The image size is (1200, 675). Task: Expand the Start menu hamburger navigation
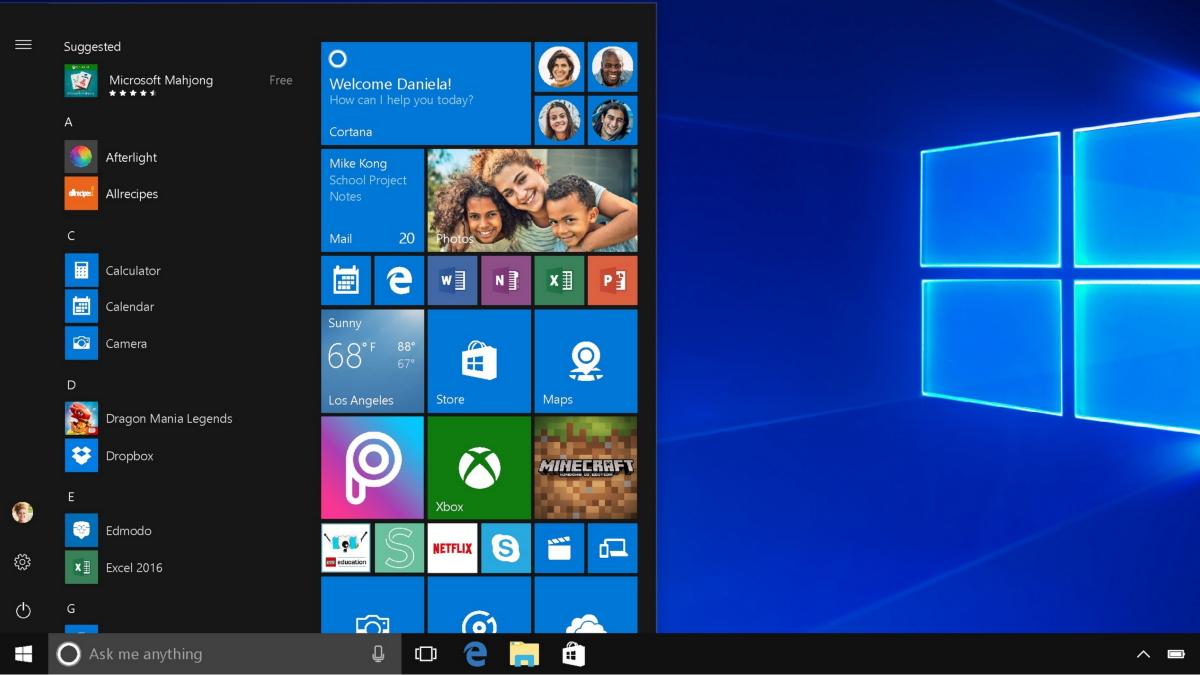[x=23, y=45]
